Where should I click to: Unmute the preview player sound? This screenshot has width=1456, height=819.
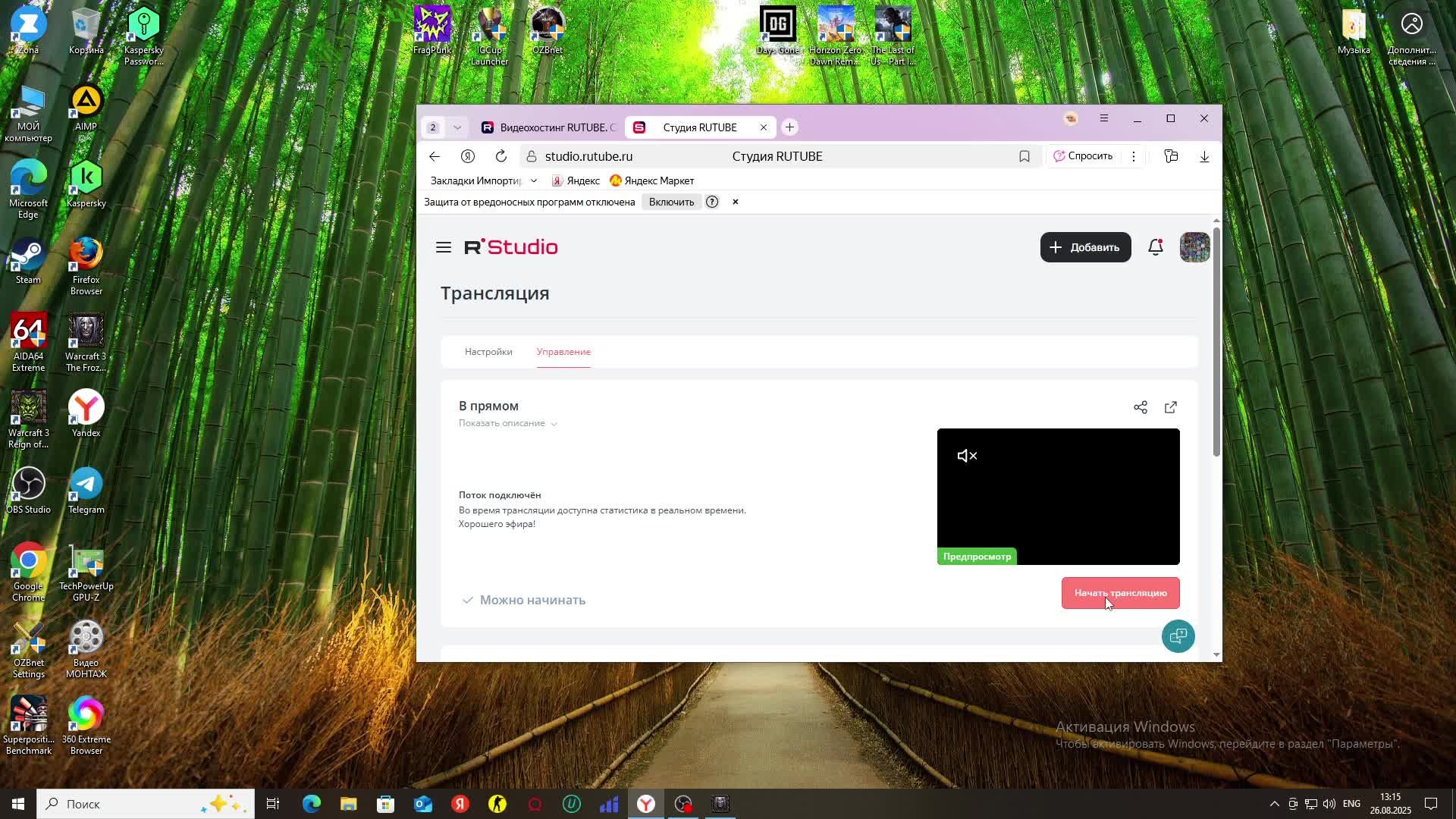tap(967, 456)
